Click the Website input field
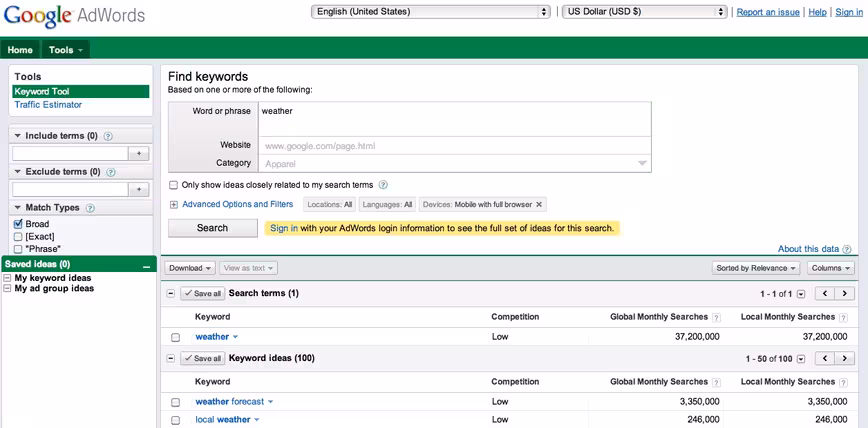 pos(454,146)
